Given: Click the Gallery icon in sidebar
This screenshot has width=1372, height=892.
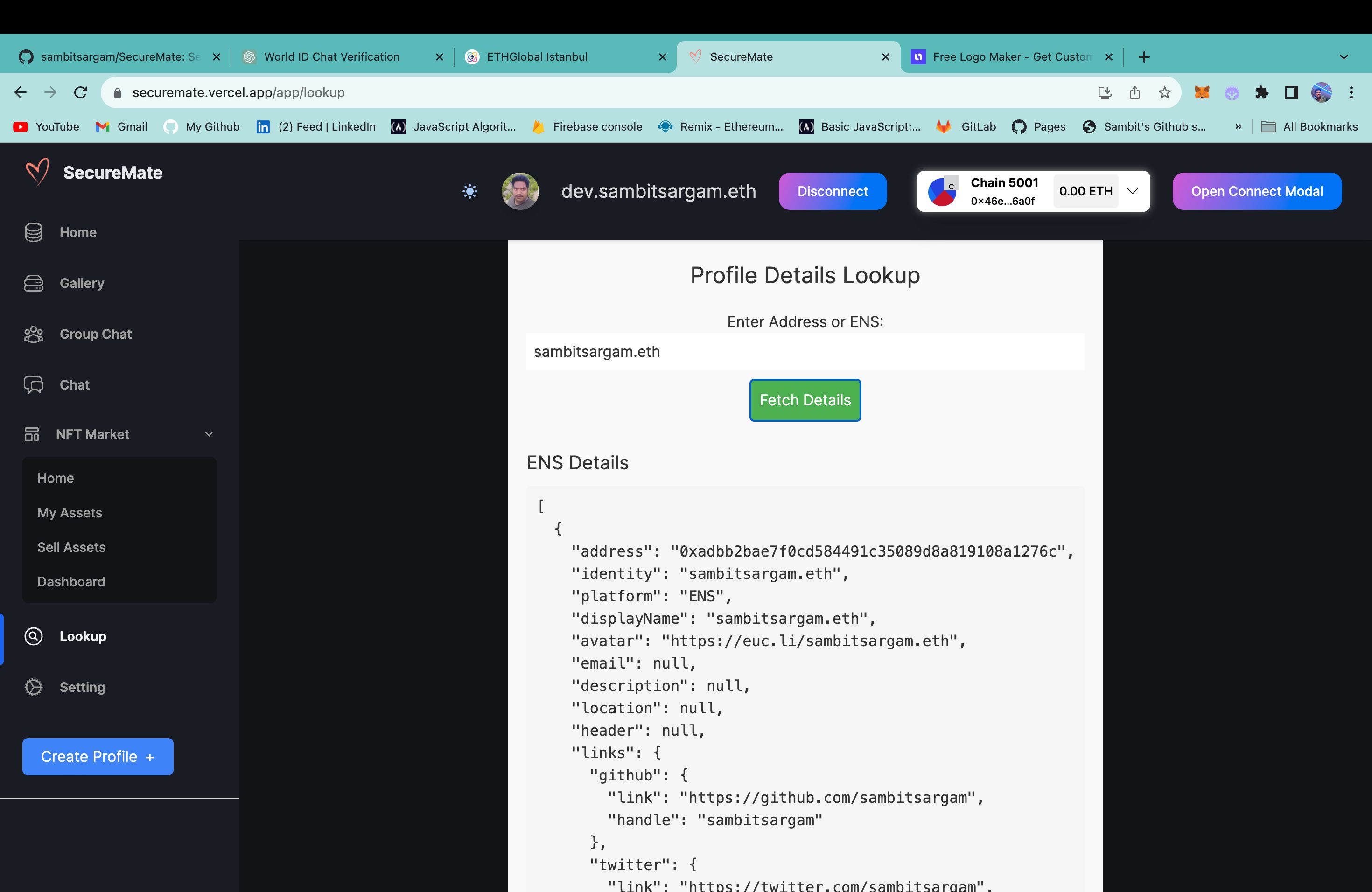Looking at the screenshot, I should point(33,282).
